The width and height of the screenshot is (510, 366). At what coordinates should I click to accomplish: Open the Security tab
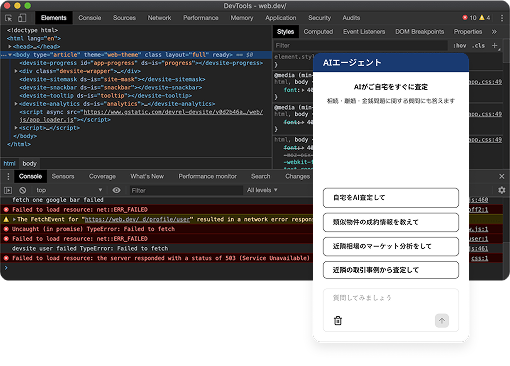coord(319,18)
